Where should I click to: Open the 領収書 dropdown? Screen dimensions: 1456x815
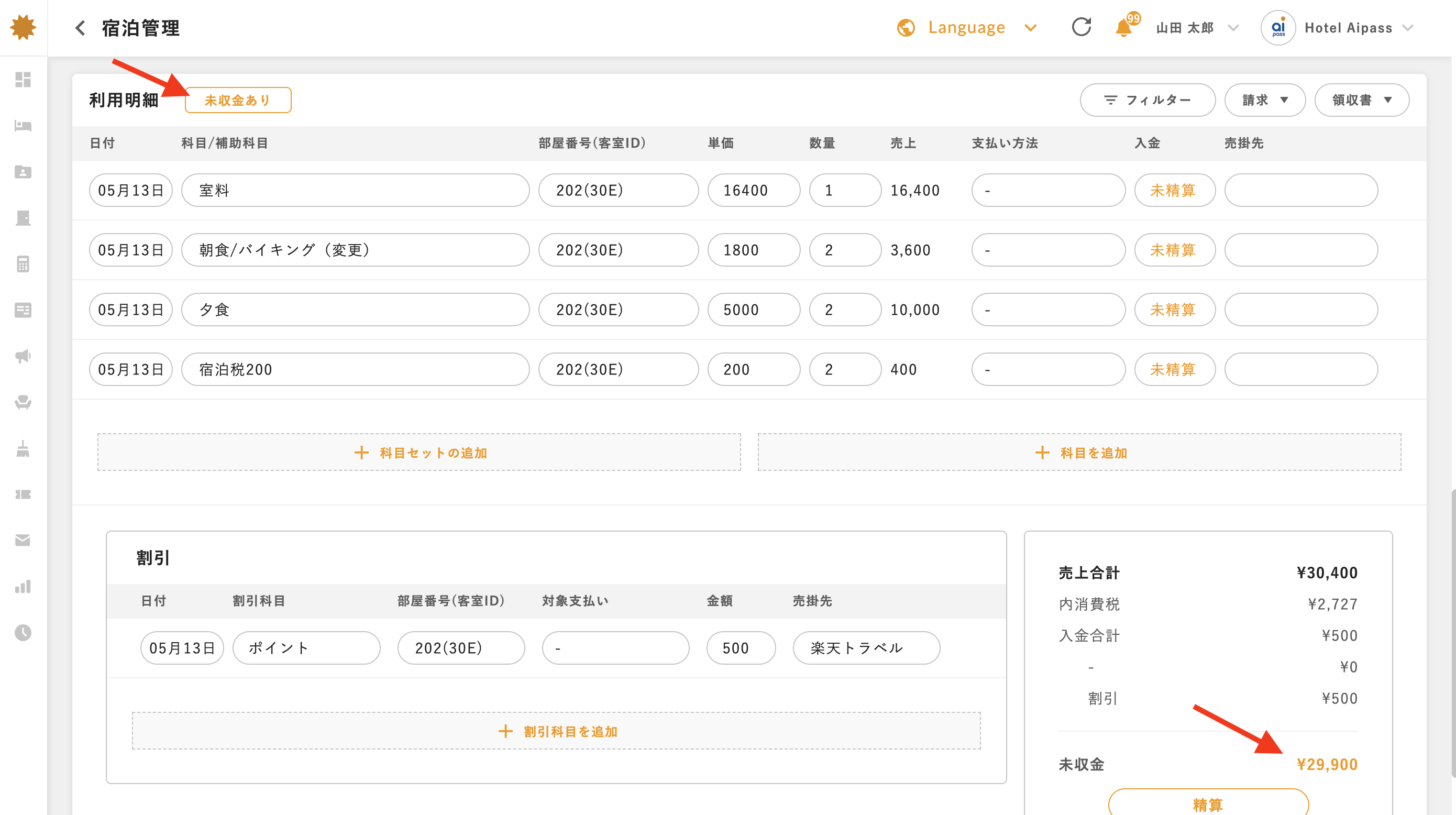[1362, 100]
